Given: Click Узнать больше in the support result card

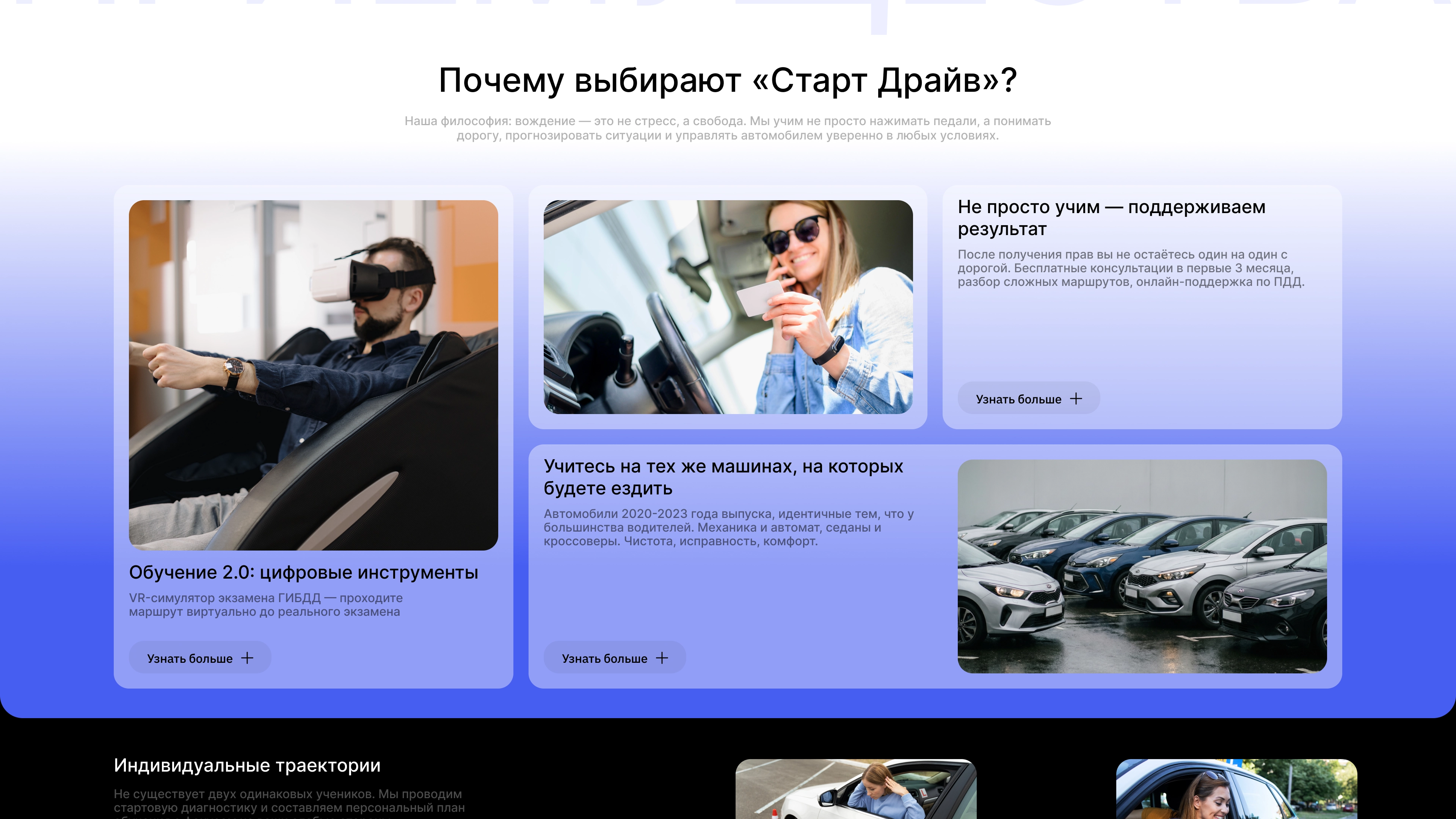Looking at the screenshot, I should 1029,399.
